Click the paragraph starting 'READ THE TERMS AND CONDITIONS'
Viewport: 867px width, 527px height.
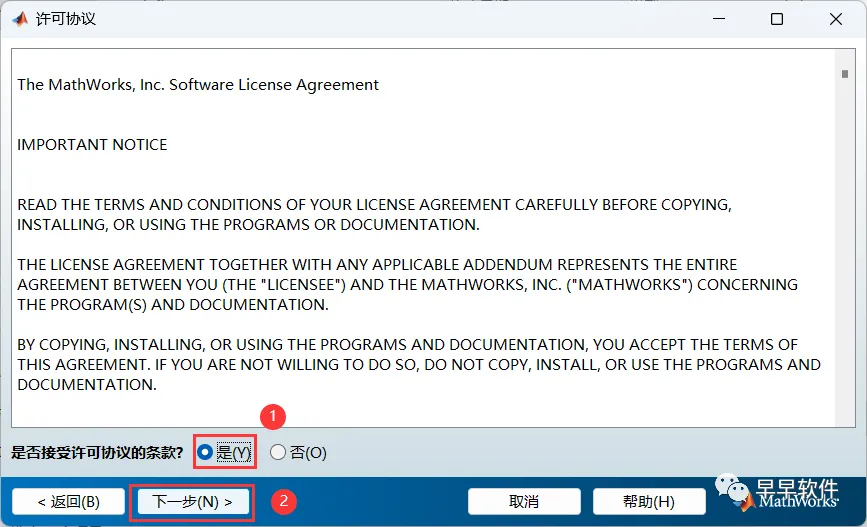(x=374, y=215)
